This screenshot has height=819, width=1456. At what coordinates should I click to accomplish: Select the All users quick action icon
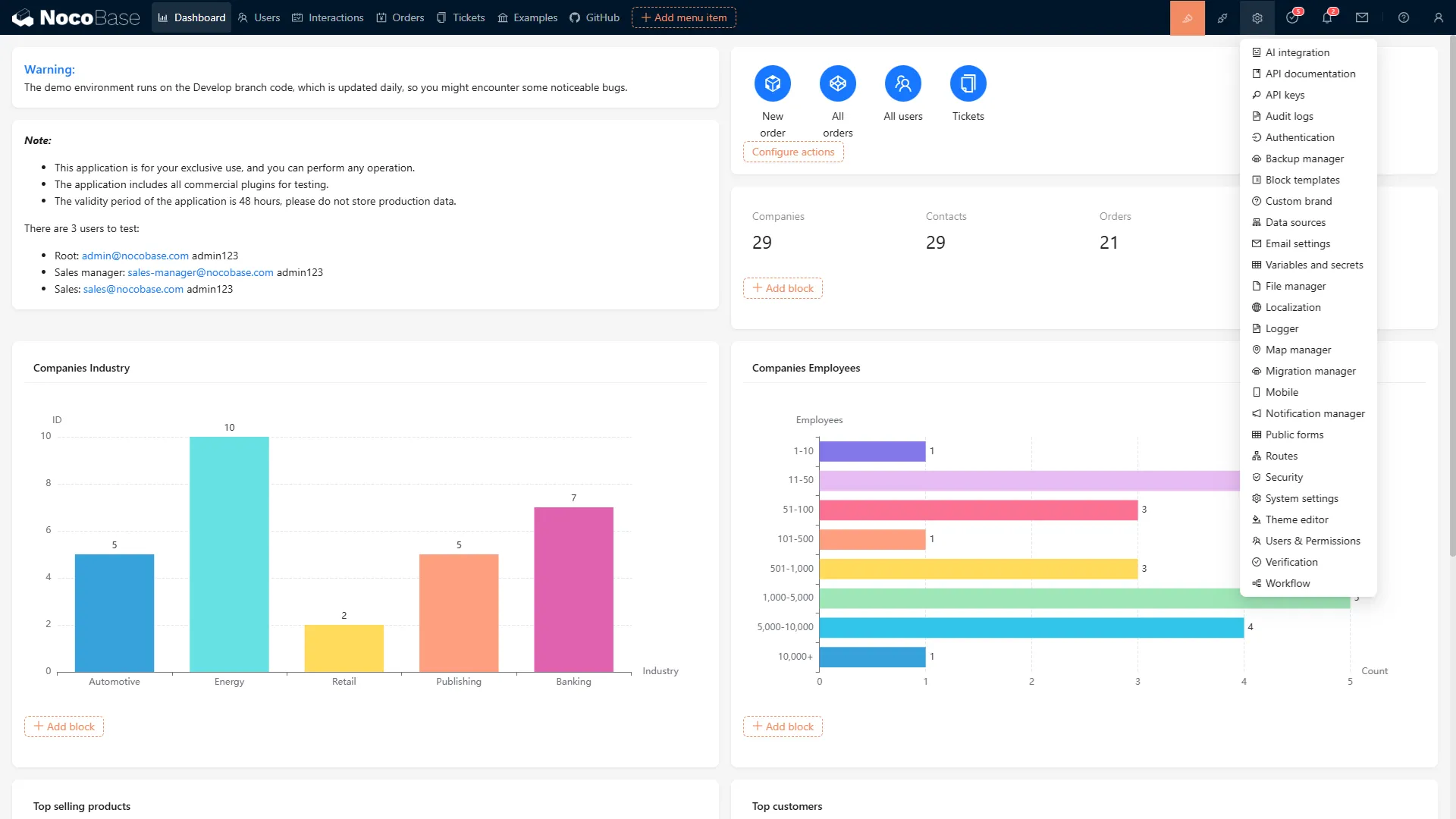(x=902, y=83)
